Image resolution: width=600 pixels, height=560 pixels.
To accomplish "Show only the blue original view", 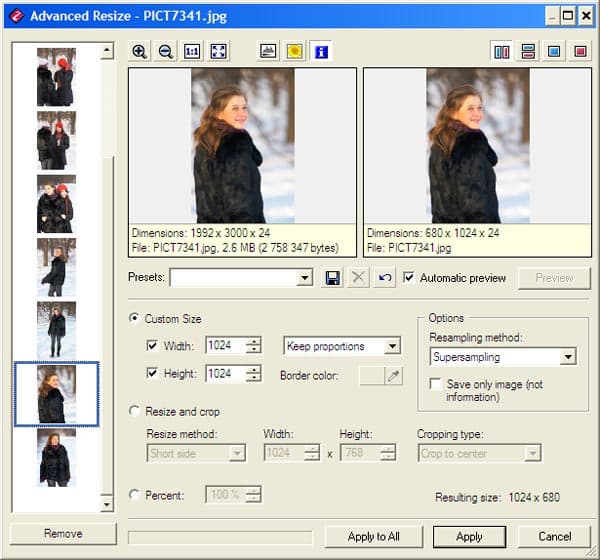I will (x=554, y=51).
